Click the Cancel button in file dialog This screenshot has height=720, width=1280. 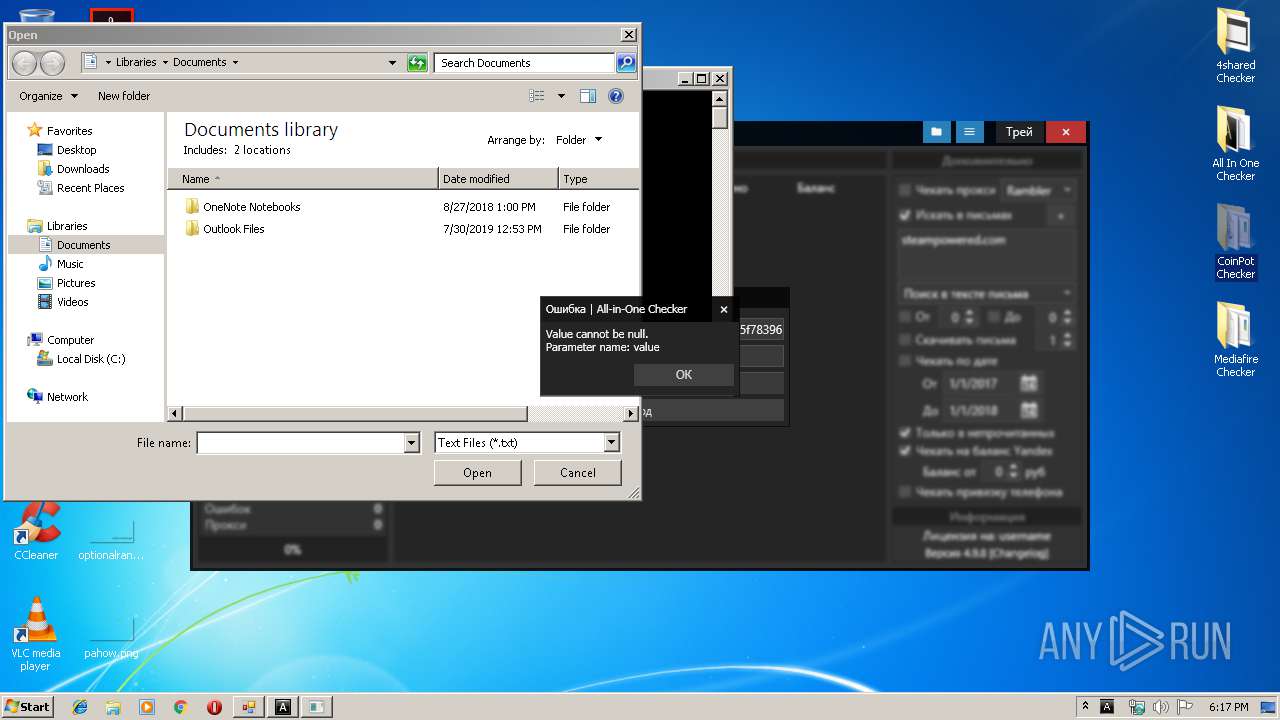[578, 473]
